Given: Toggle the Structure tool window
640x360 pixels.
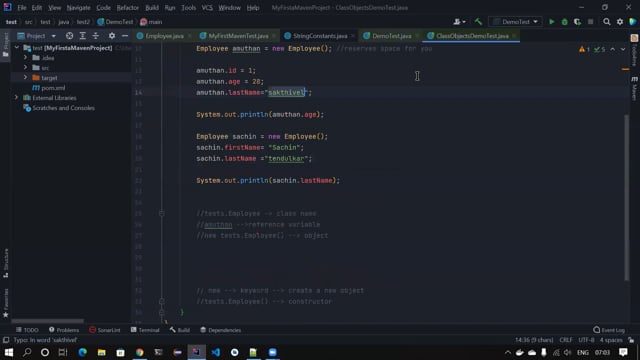Looking at the screenshot, I should click(x=6, y=263).
